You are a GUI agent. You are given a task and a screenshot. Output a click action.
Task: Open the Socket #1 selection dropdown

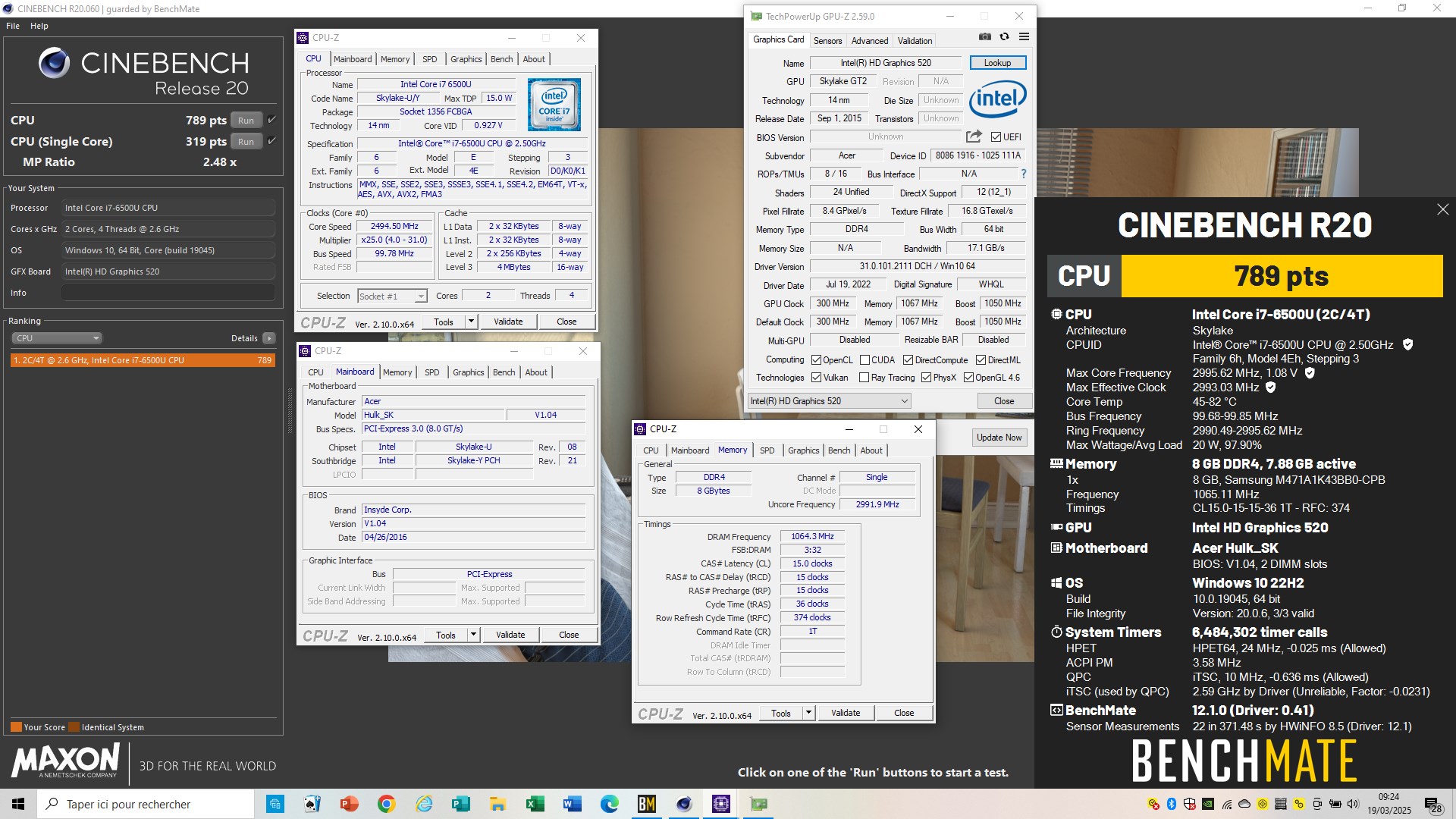[392, 296]
